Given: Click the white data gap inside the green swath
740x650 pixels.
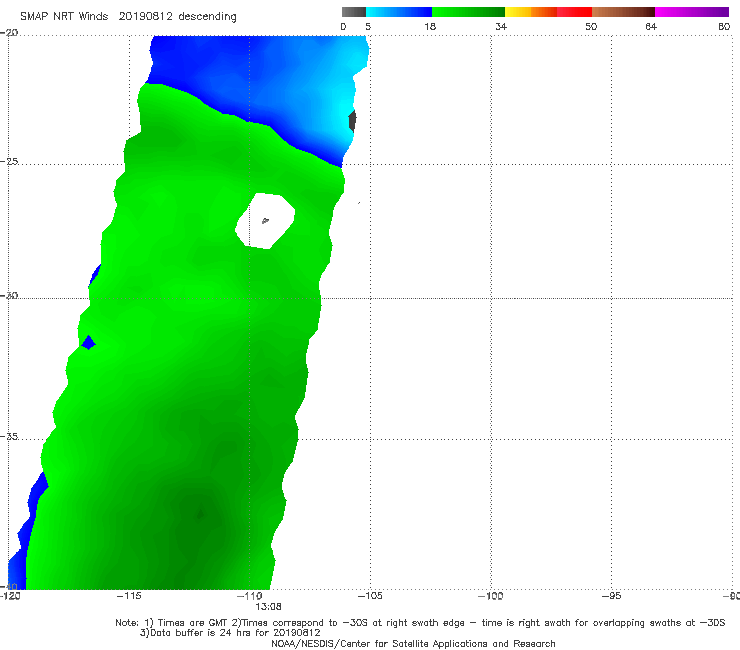Looking at the screenshot, I should tap(265, 220).
